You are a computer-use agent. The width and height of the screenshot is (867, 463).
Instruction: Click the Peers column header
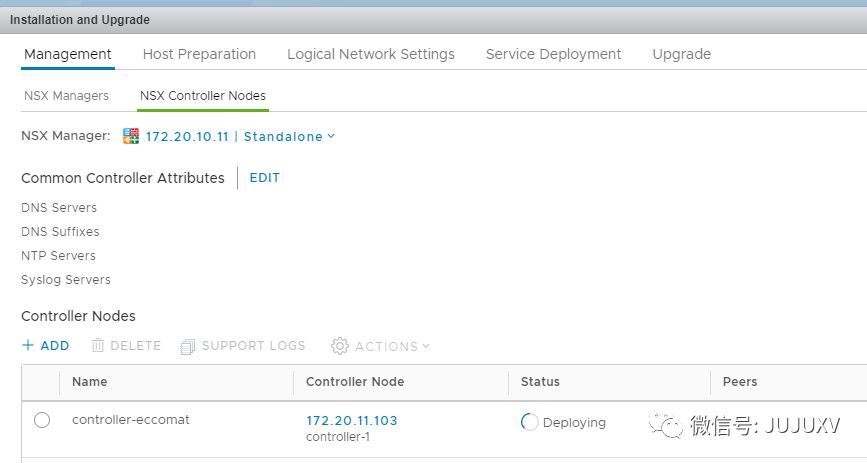(740, 382)
